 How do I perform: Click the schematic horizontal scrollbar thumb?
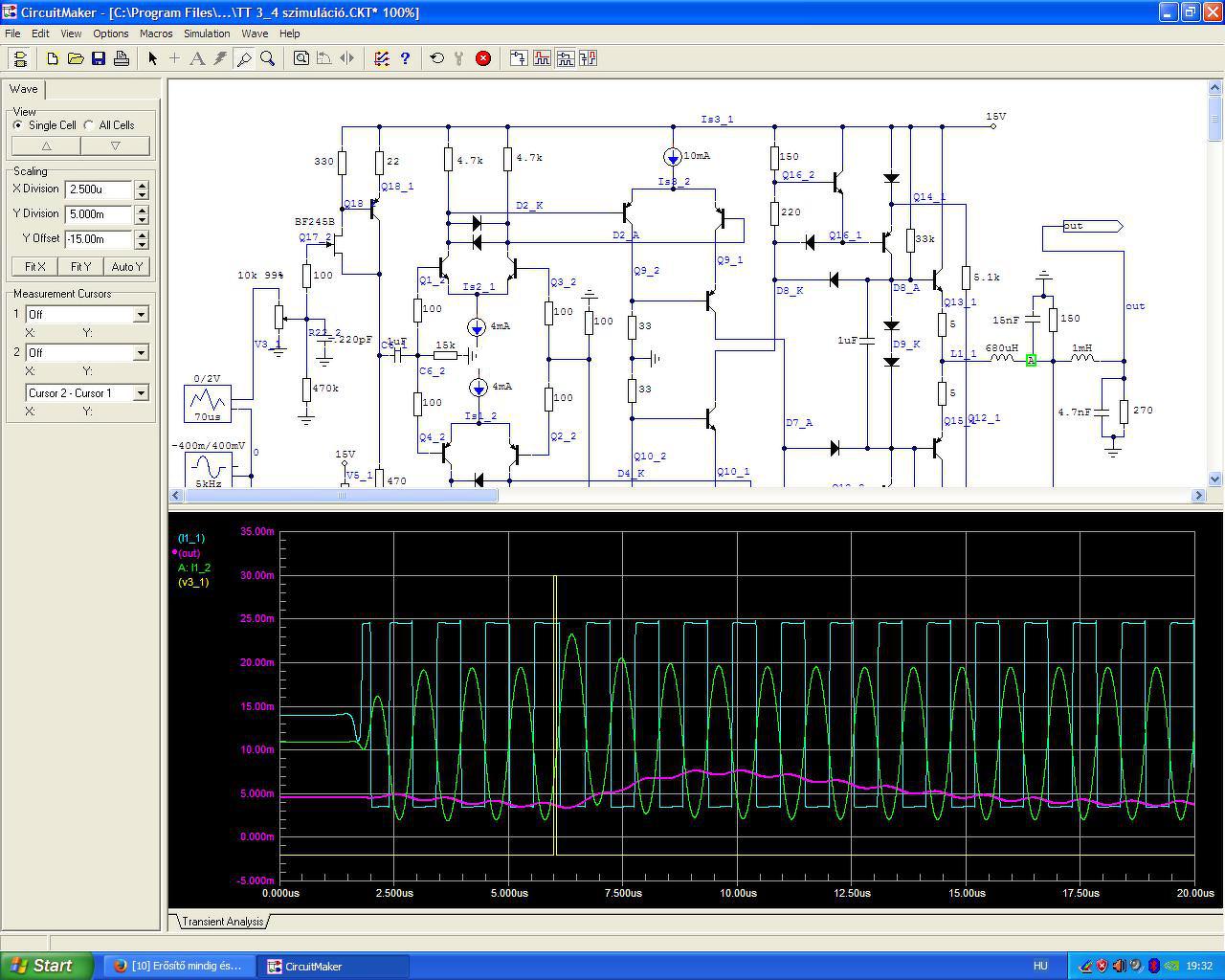[340, 495]
